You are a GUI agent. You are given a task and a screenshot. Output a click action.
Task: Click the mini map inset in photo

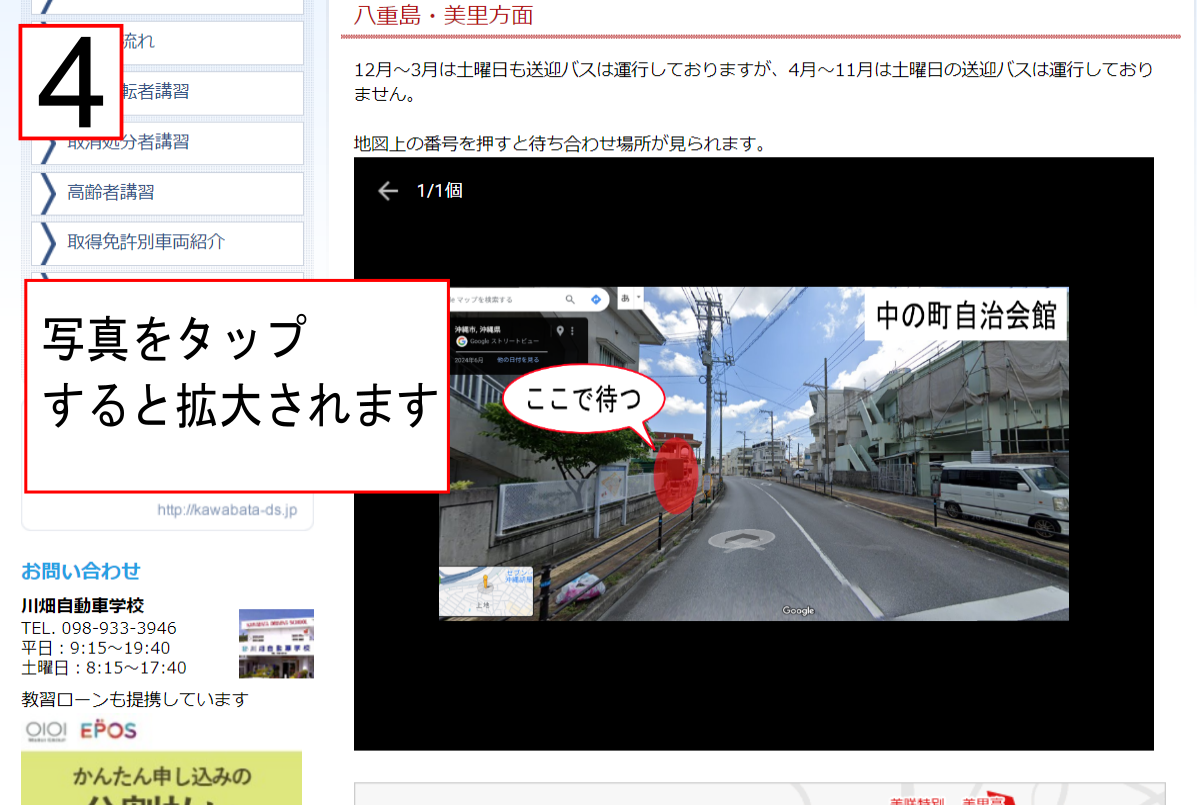[486, 591]
